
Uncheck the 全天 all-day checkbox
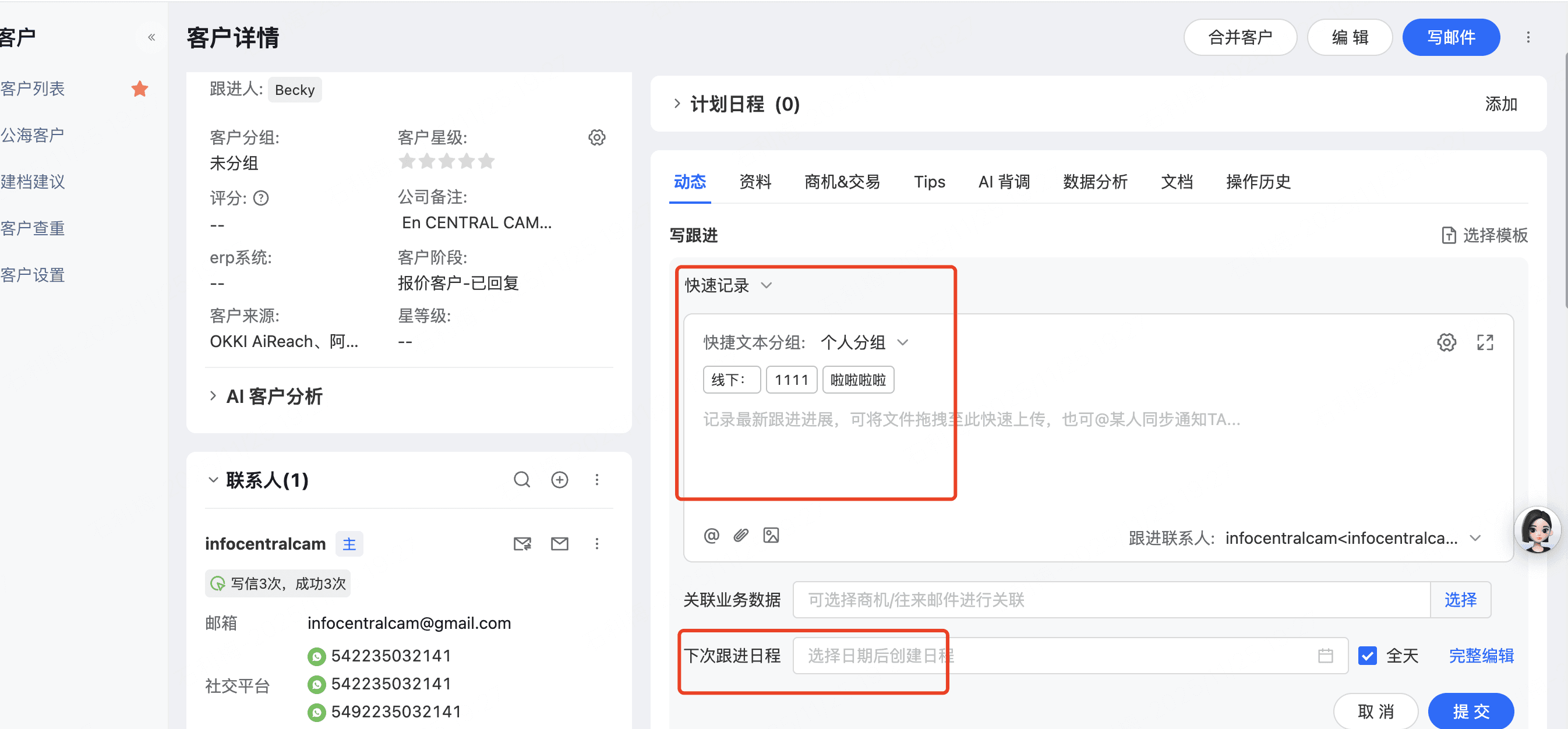(x=1367, y=656)
